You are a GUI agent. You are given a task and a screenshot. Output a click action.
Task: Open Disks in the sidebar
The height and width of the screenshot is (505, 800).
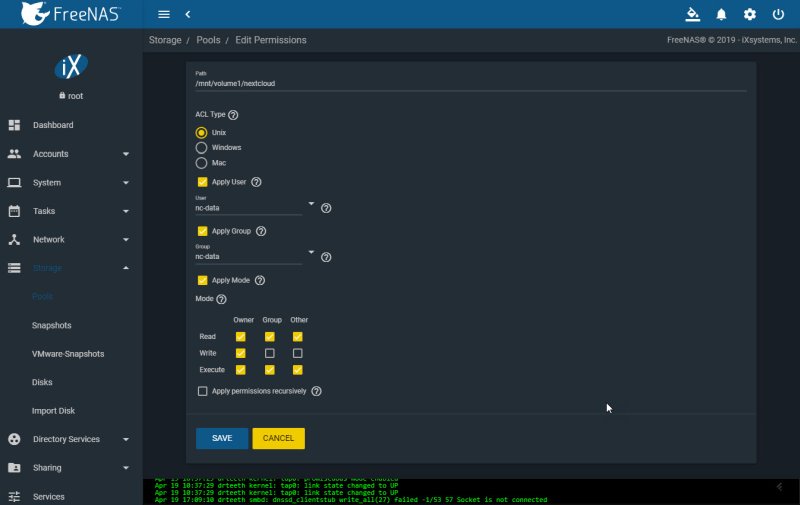point(42,382)
